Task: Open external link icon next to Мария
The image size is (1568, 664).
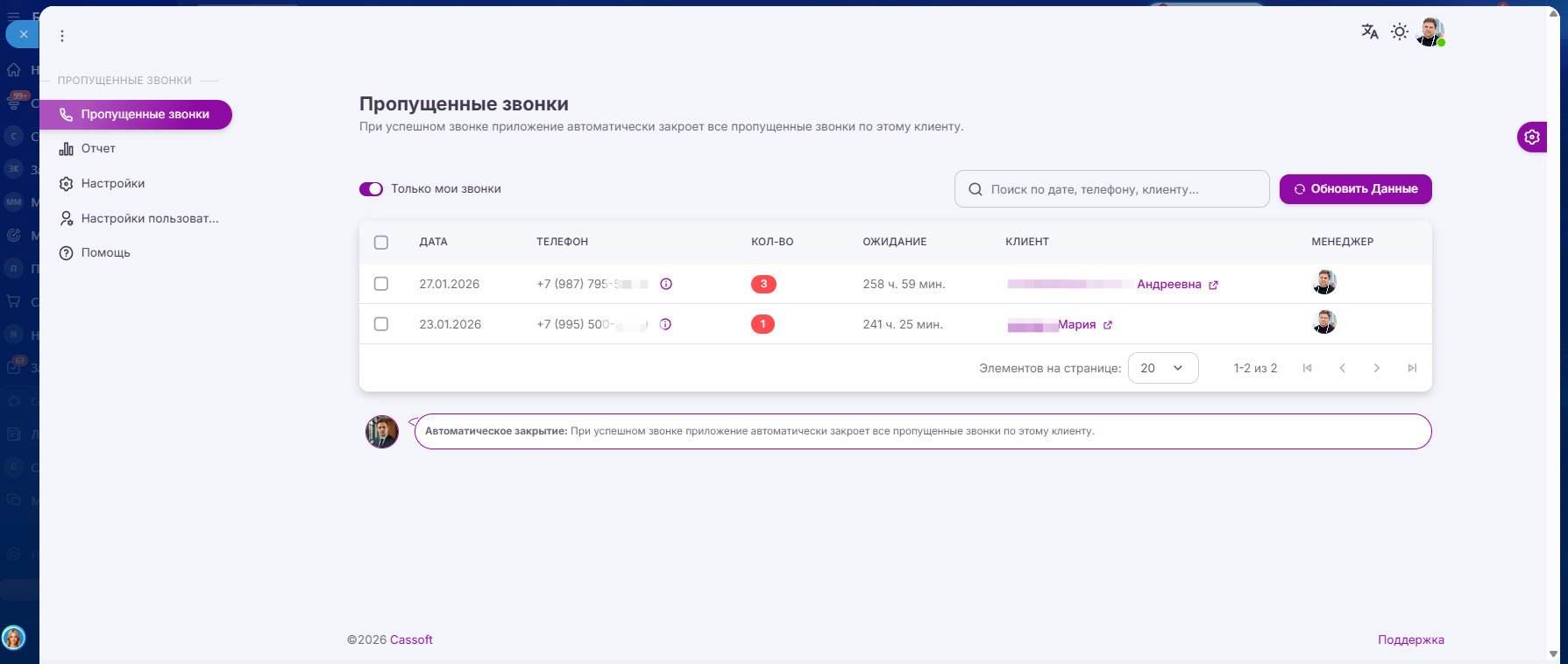Action: 1108,325
